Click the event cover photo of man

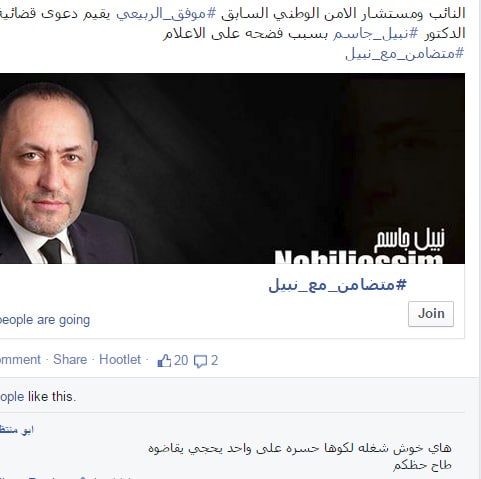pyautogui.click(x=232, y=168)
